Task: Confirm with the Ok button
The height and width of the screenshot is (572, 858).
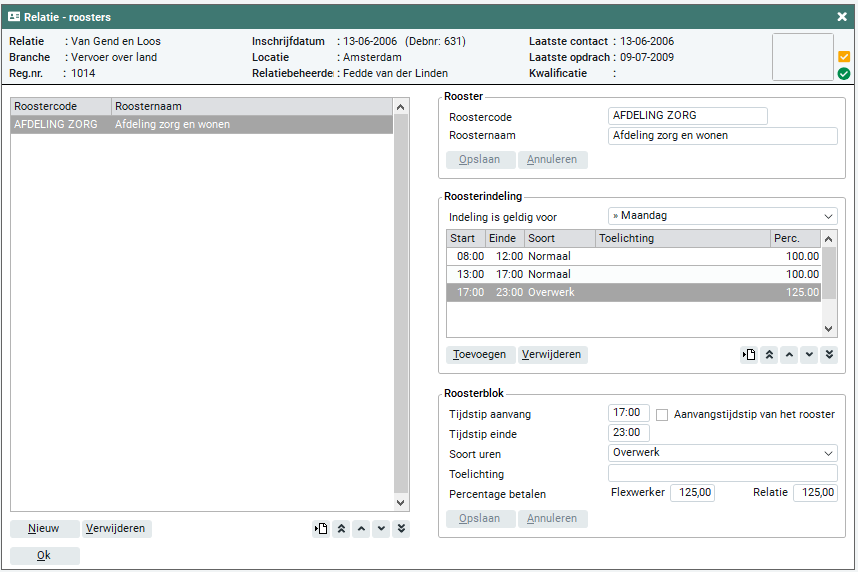Action: [44, 555]
